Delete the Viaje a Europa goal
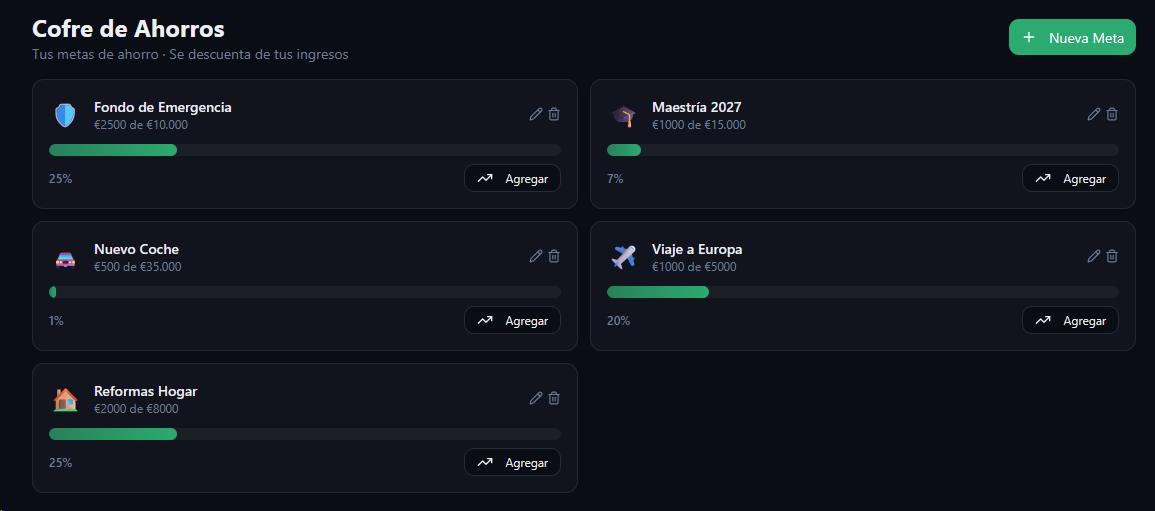1155x511 pixels. [x=1112, y=256]
